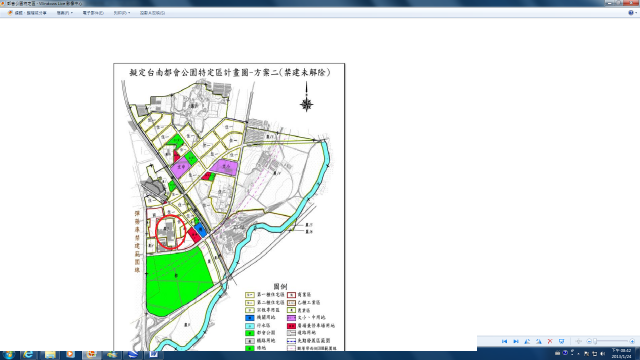Select the Photo Gallery taskbar button
Image resolution: width=640 pixels, height=360 pixels.
point(91,354)
